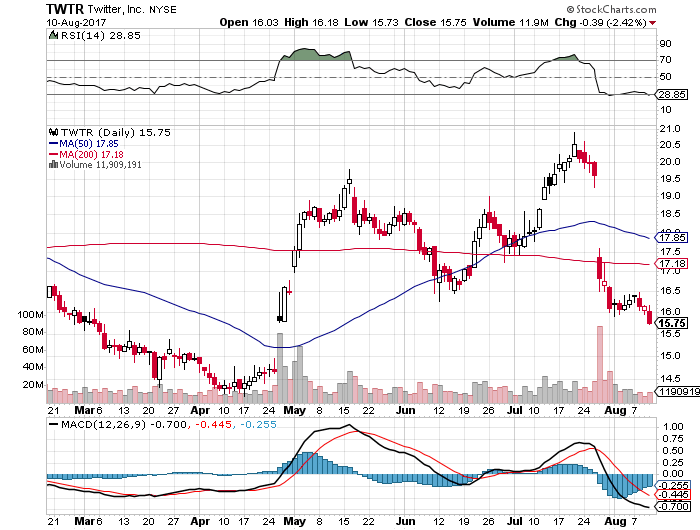Click the Low 15.73 value
This screenshot has width=700, height=530.
371,22
